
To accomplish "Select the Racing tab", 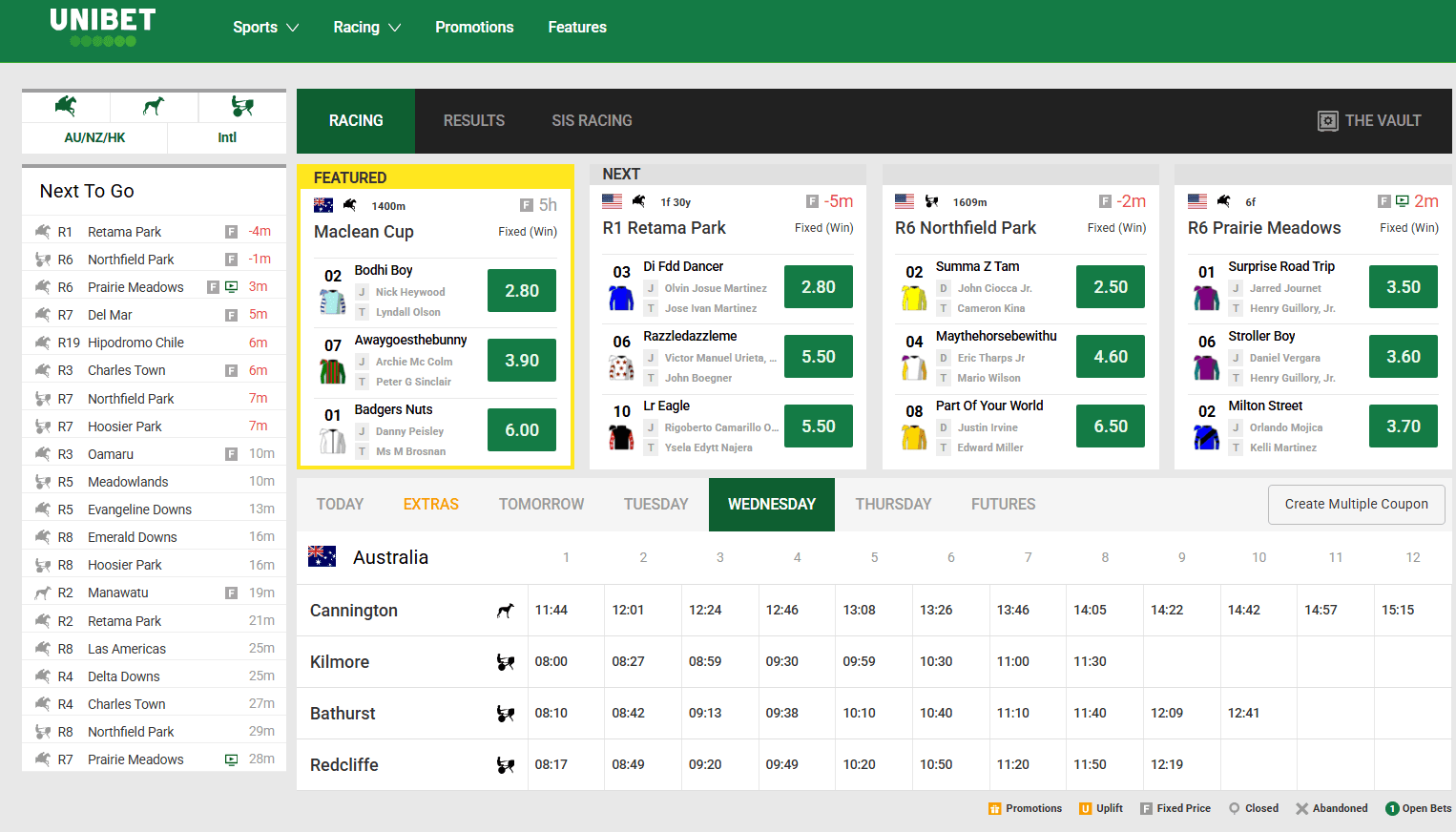I will point(356,121).
